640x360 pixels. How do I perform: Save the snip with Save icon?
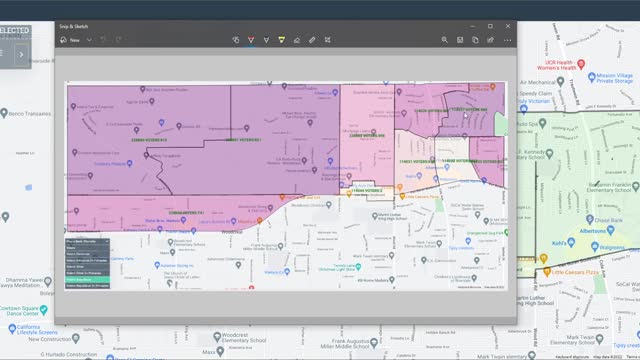click(460, 40)
